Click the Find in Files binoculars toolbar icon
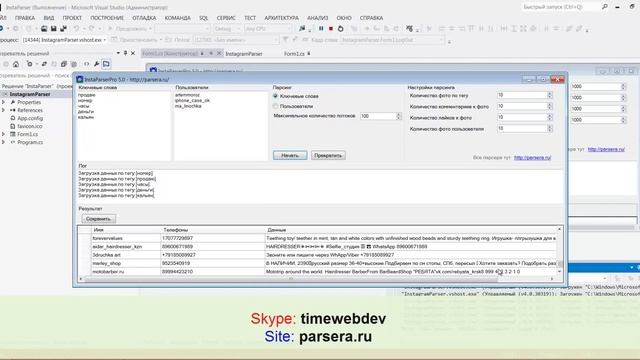This screenshot has height=360, width=640. click(302, 29)
